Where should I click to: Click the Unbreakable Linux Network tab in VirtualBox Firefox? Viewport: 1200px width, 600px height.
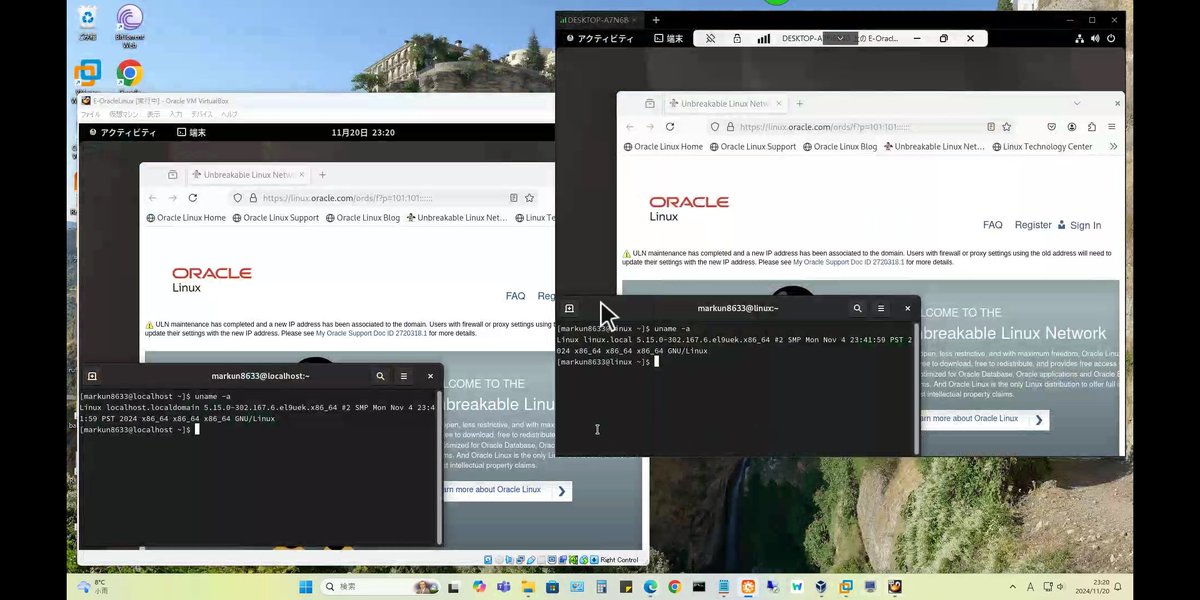point(247,174)
